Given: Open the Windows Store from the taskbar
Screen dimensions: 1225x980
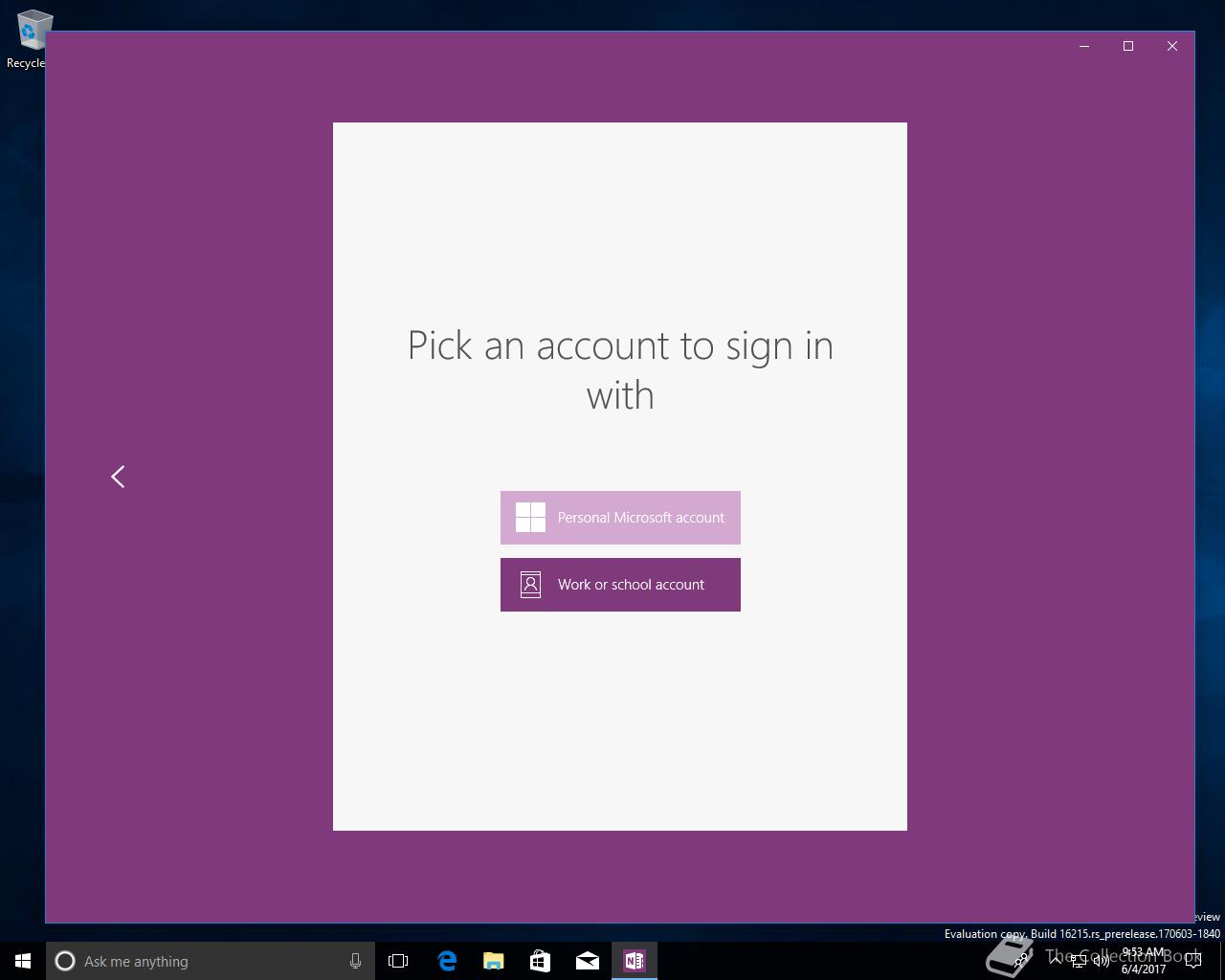Looking at the screenshot, I should coord(541,961).
